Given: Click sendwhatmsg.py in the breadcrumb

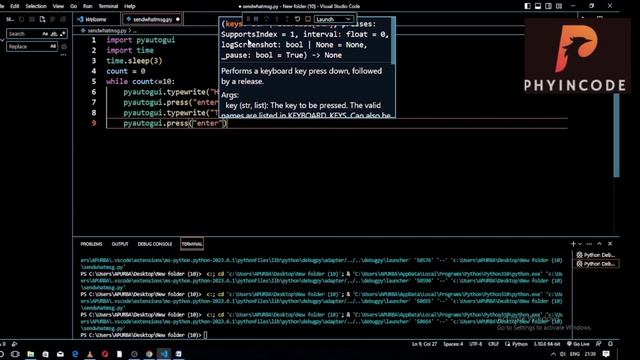Looking at the screenshot, I should click(x=107, y=31).
